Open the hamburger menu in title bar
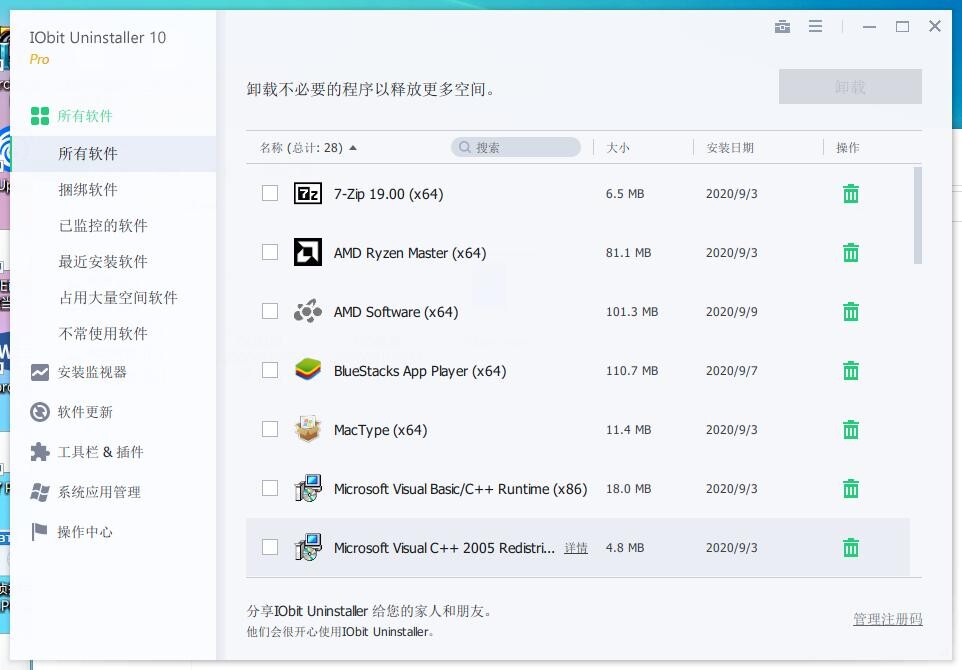This screenshot has width=962, height=670. pyautogui.click(x=815, y=27)
